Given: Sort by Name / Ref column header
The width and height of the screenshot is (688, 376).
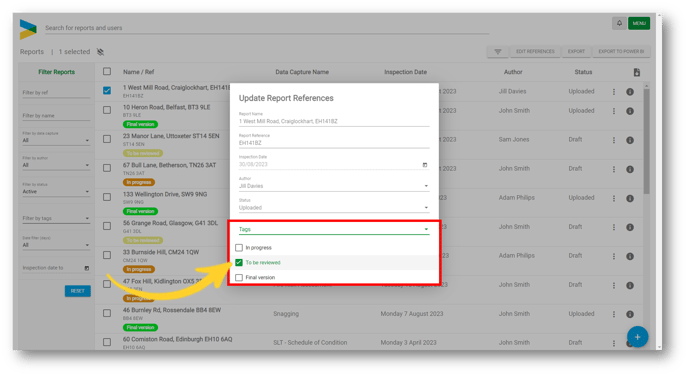Looking at the screenshot, I should [x=138, y=72].
